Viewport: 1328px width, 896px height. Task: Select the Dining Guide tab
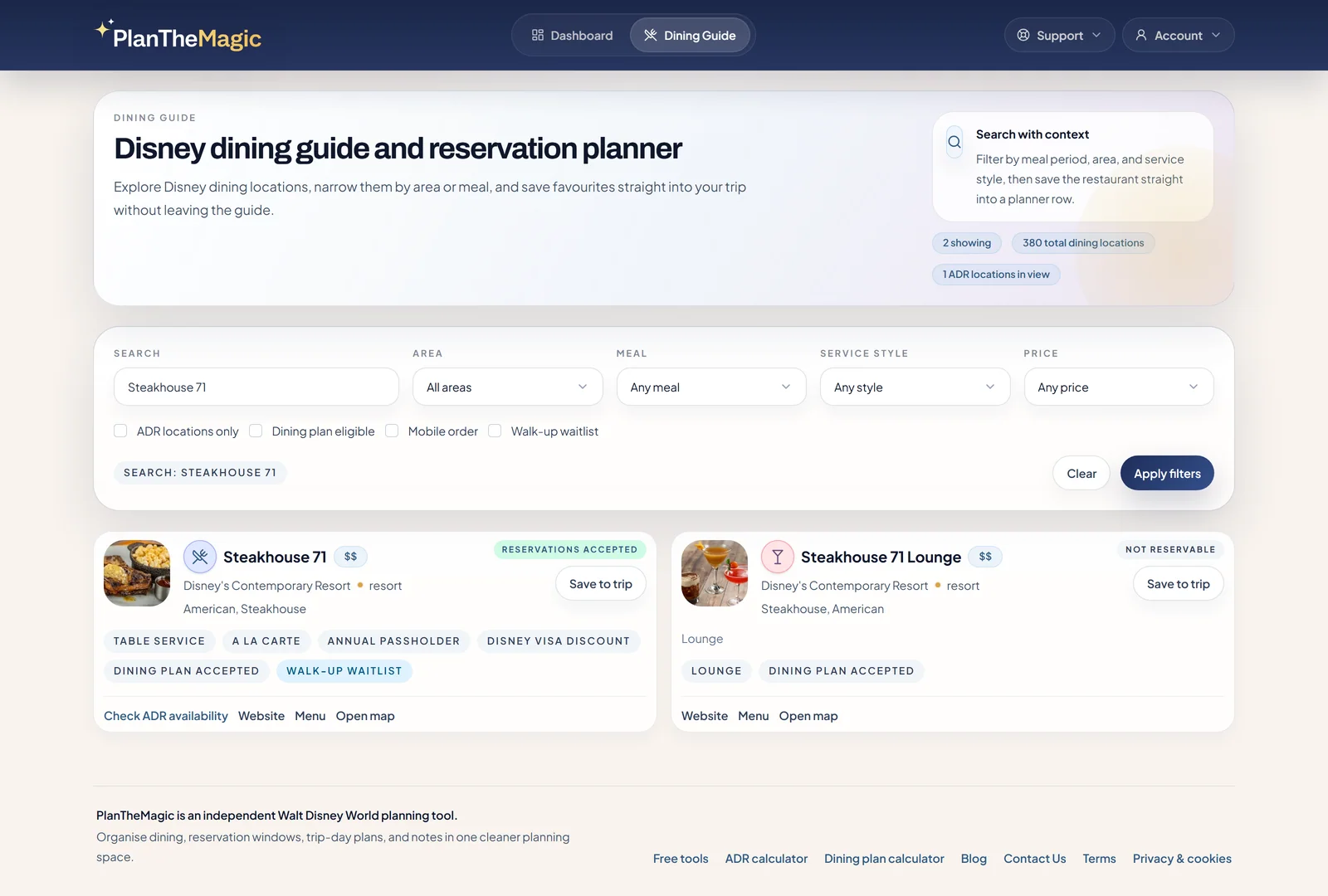tap(690, 35)
